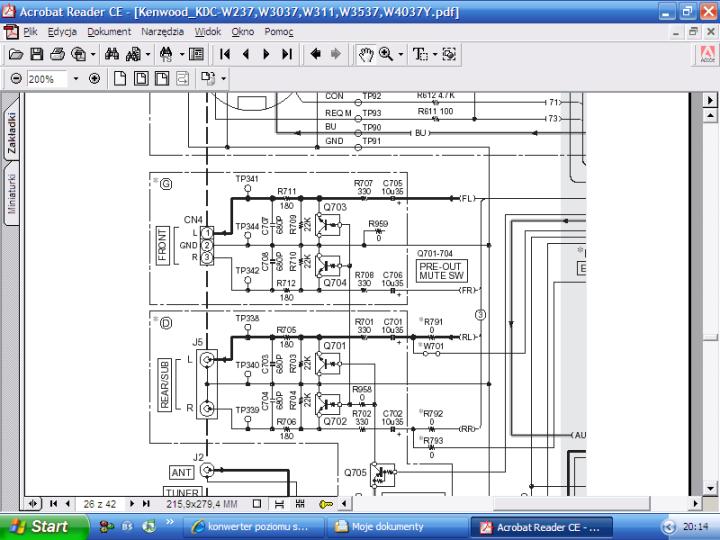The height and width of the screenshot is (540, 720).
Task: Select continuous page layout in status bar
Action: tap(279, 504)
